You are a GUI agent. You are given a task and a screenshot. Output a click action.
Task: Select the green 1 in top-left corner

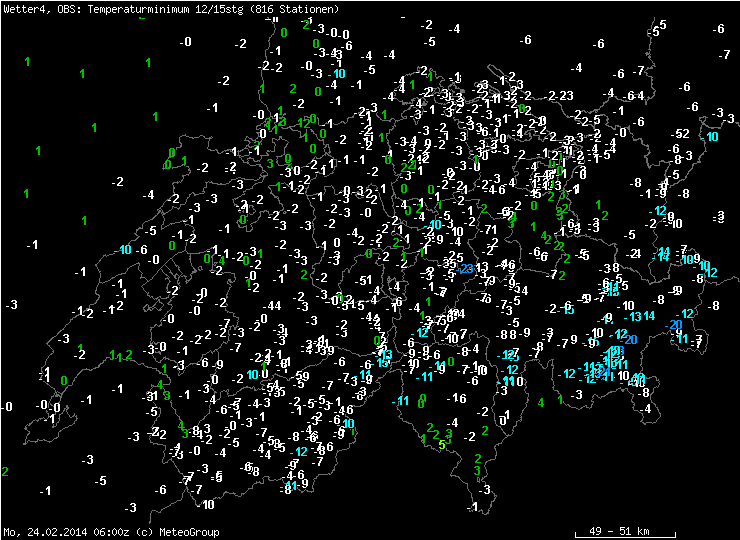[x=26, y=62]
